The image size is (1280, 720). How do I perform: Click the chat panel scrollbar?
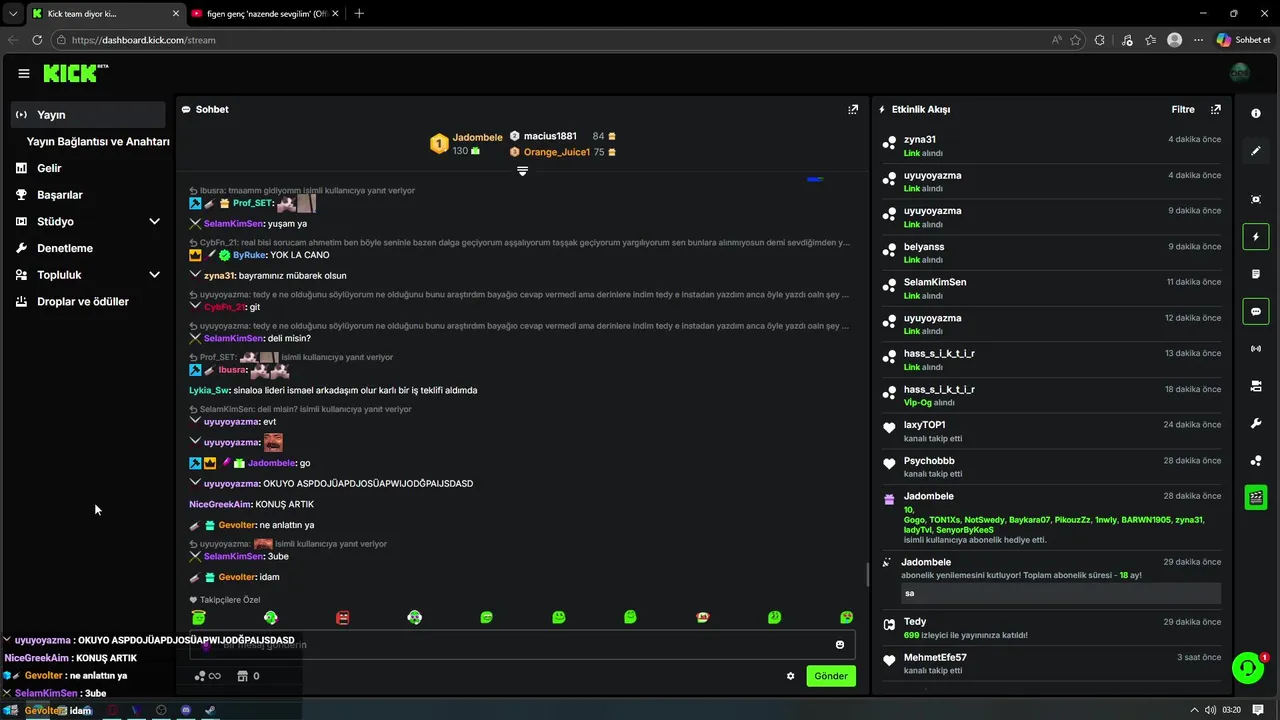(x=867, y=575)
